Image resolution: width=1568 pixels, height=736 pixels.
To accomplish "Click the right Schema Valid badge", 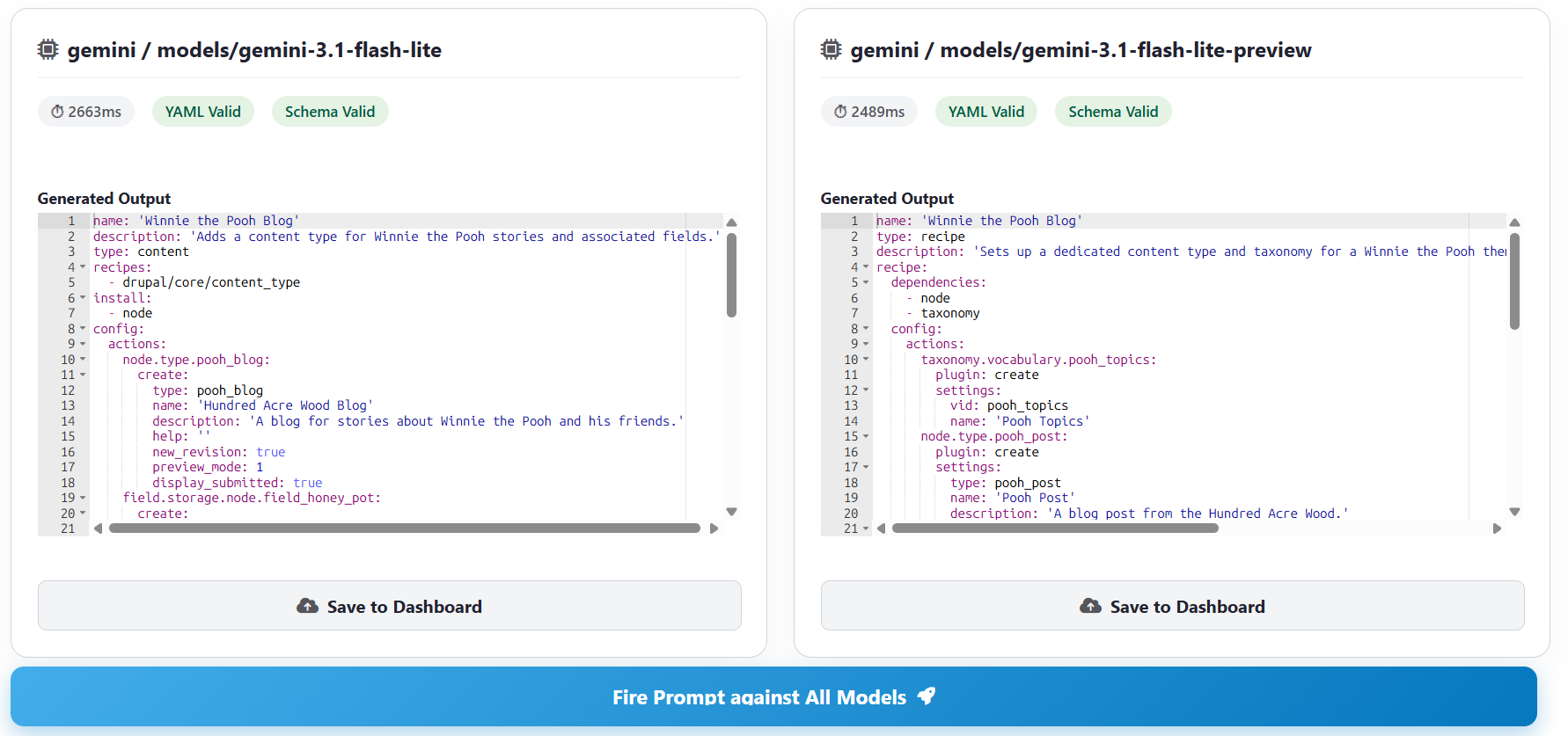I will tap(1113, 112).
